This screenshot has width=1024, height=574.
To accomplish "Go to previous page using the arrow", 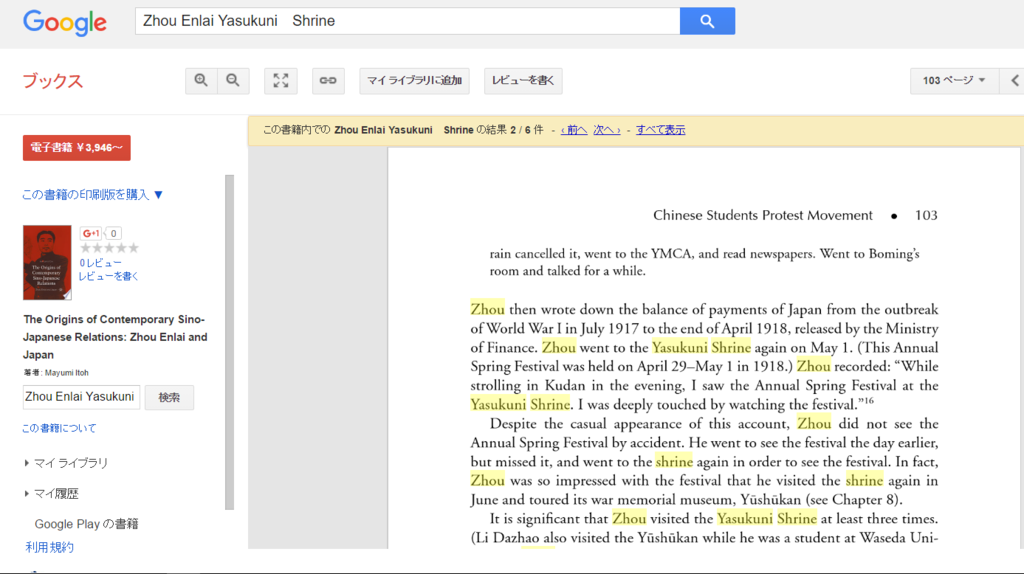I will tap(1014, 80).
